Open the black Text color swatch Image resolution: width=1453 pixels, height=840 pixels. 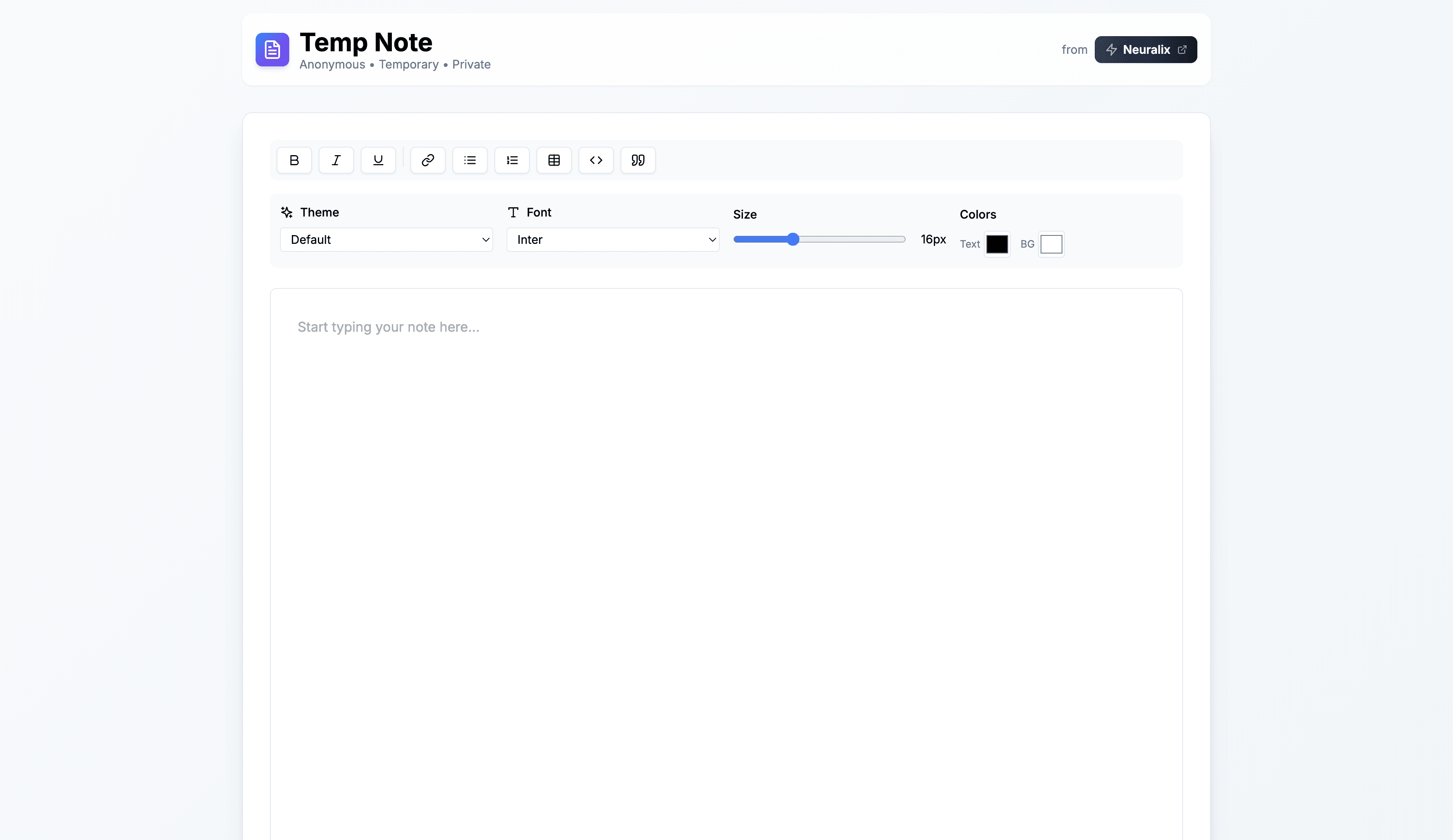click(x=997, y=244)
